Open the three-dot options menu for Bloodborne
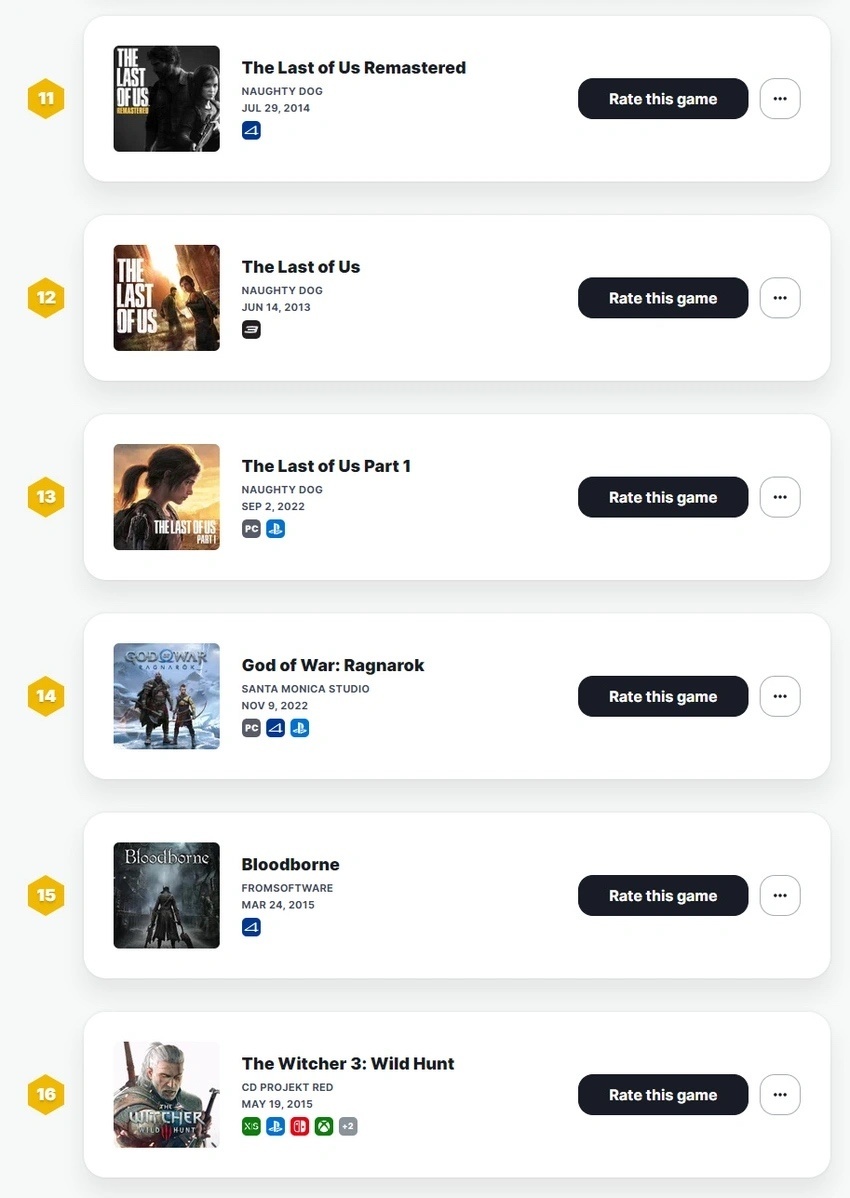The image size is (850, 1198). coord(780,896)
